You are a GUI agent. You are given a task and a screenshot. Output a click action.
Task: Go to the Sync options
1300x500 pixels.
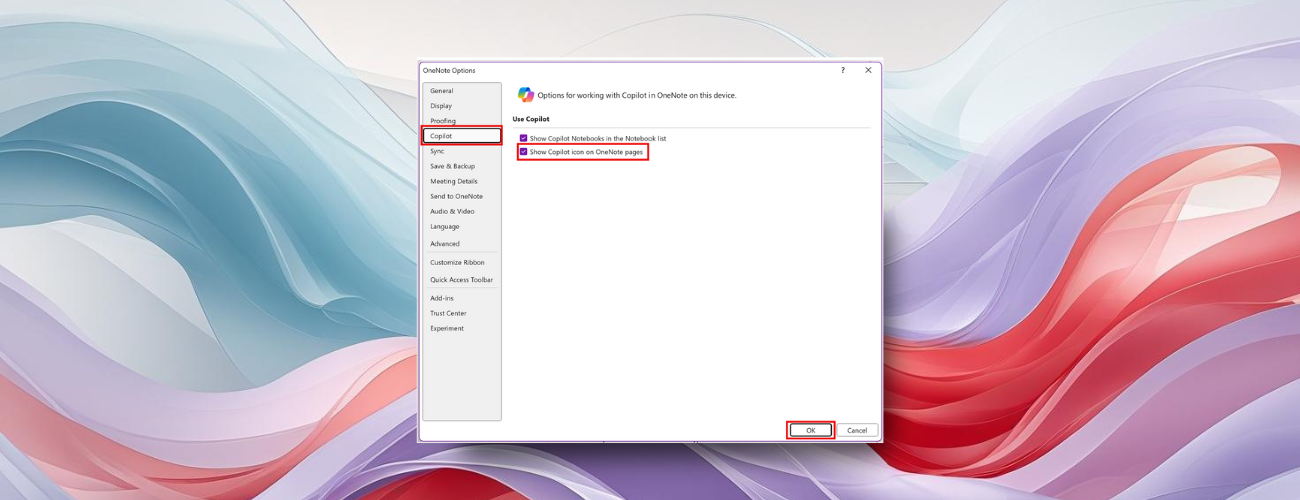point(461,151)
